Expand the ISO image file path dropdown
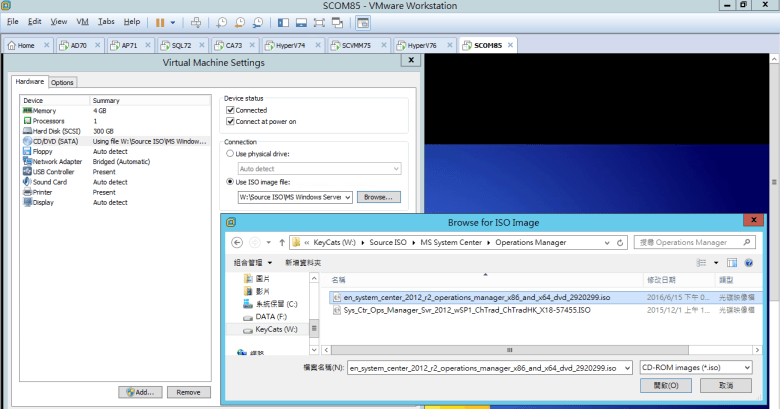 click(347, 197)
